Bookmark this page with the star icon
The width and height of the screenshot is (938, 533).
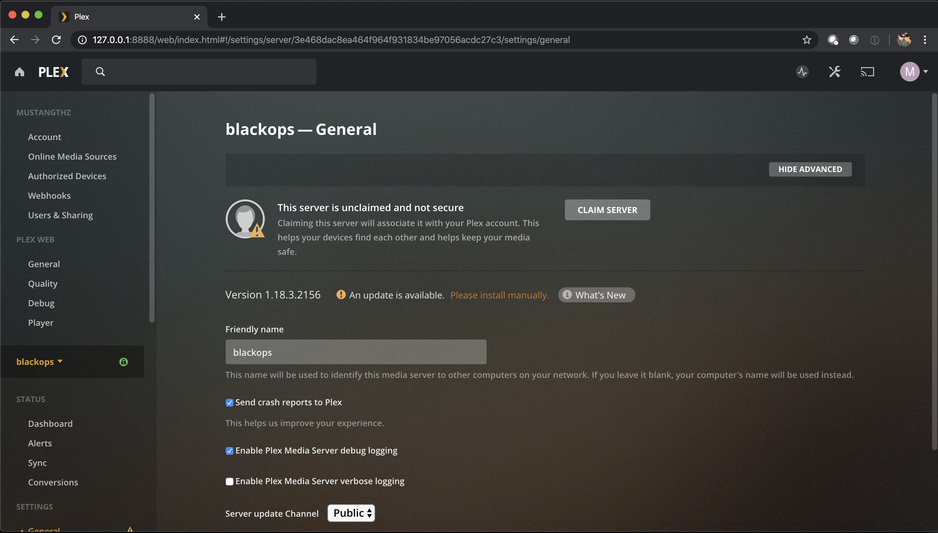click(x=806, y=40)
